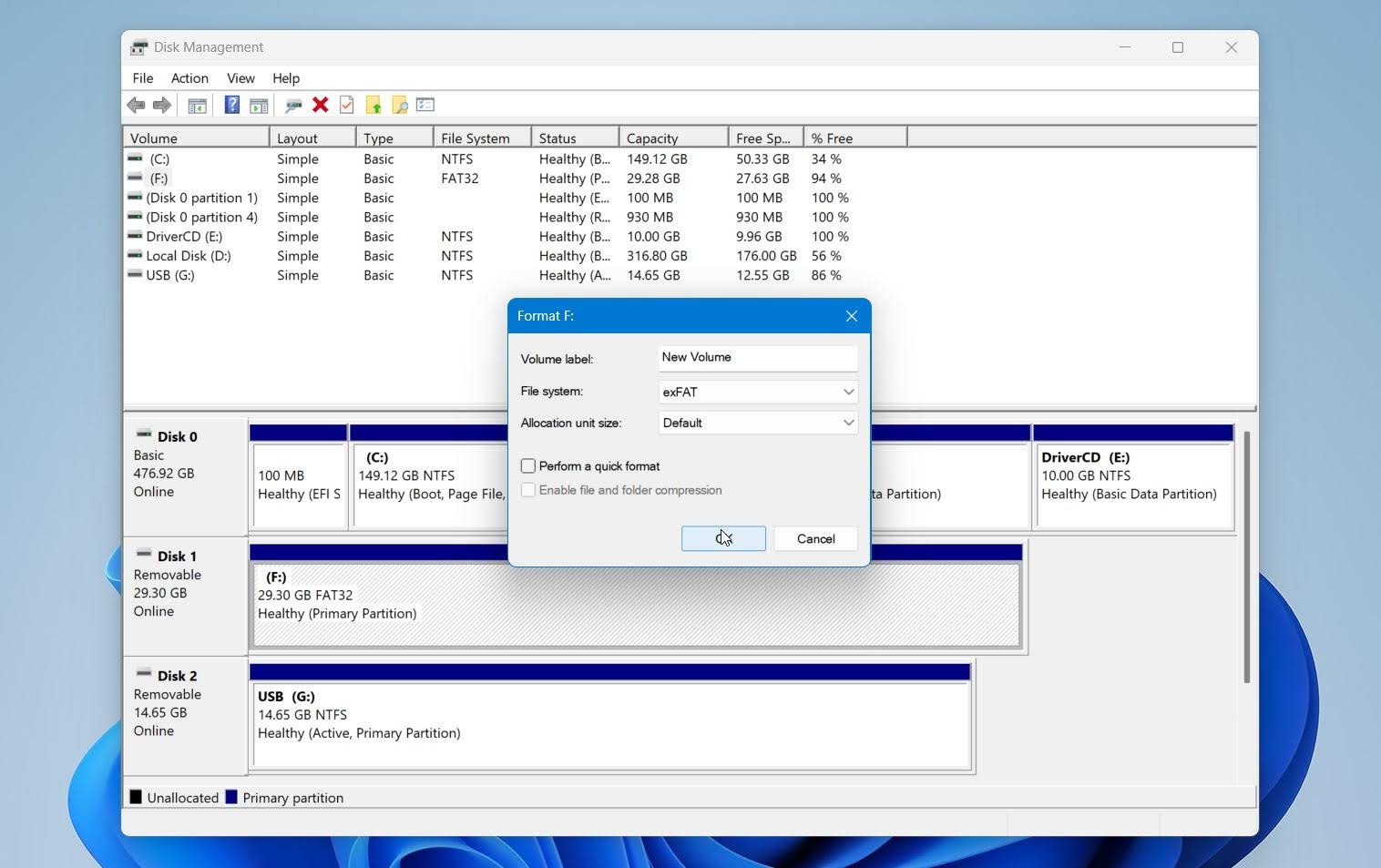Click the red X Delete icon
The width and height of the screenshot is (1381, 868).
point(320,105)
